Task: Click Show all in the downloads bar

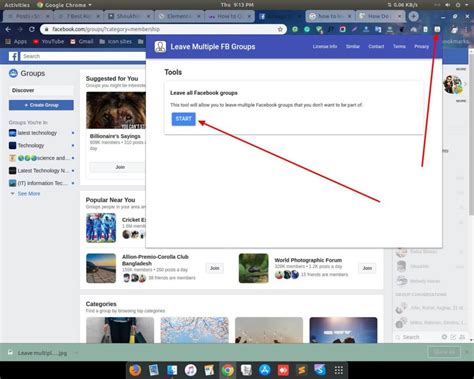Action: [444, 352]
